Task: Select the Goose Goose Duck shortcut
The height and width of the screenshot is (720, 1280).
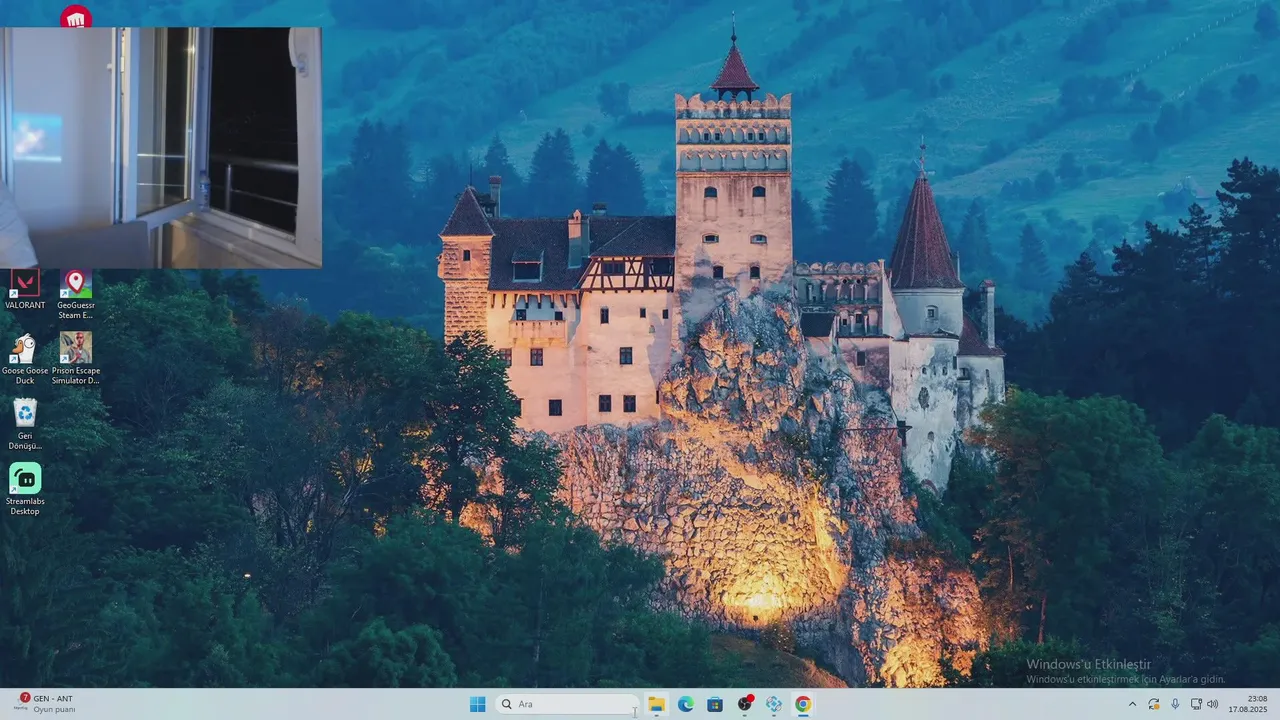Action: tap(24, 359)
